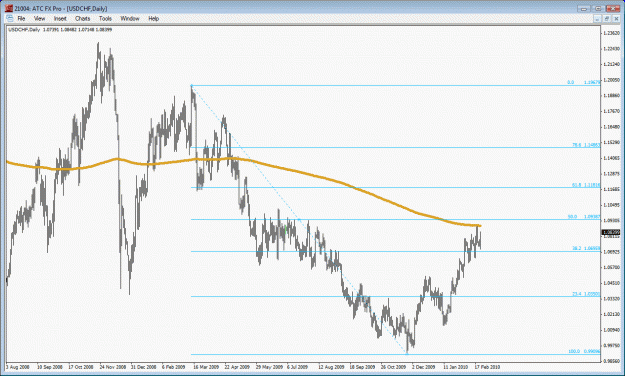The image size is (625, 376).
Task: Select the 78.6 Fibonacci level label
Action: pyautogui.click(x=576, y=145)
